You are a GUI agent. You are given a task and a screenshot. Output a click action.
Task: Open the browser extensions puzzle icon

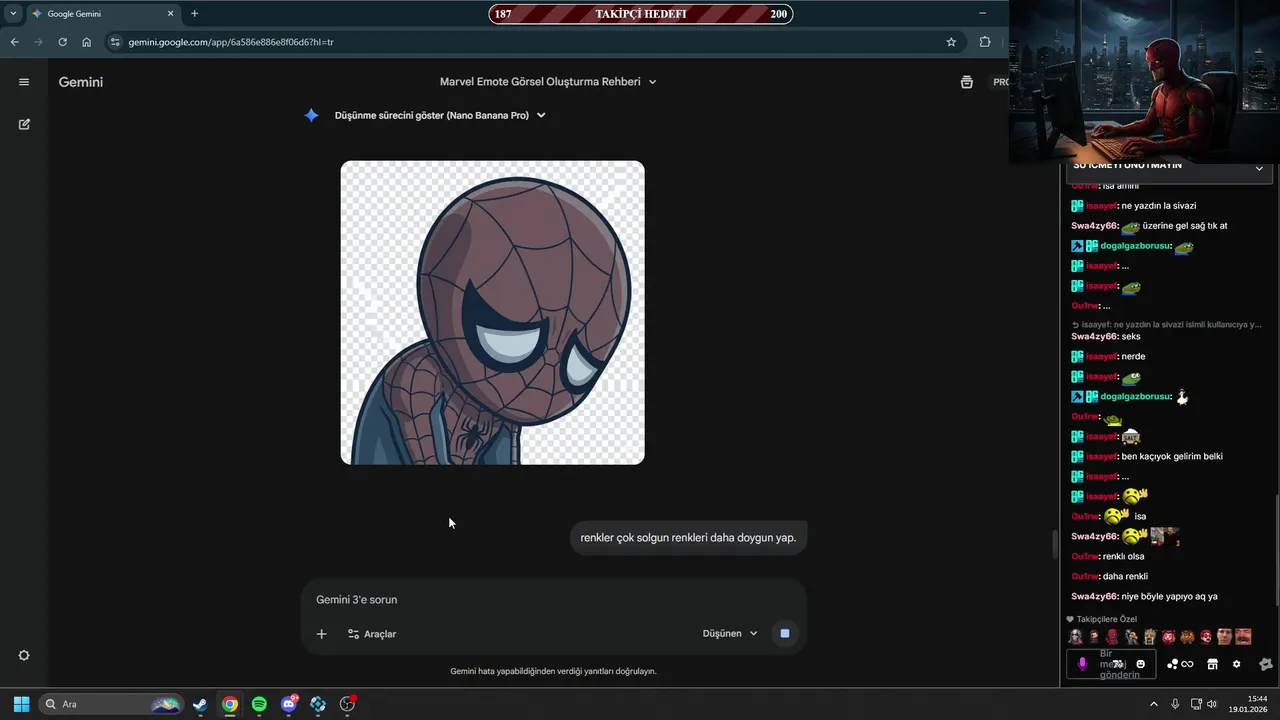[x=985, y=42]
